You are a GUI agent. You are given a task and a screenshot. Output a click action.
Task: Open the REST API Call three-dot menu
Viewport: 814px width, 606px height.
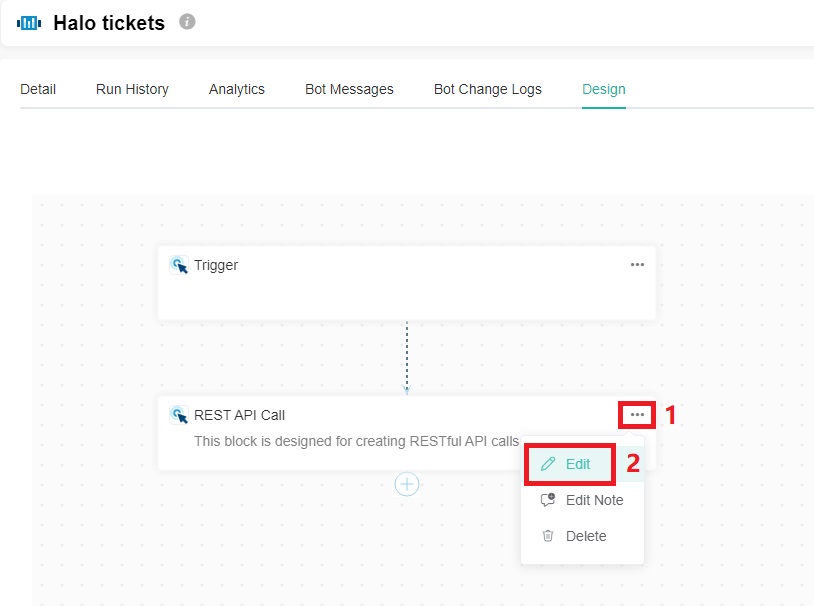click(637, 414)
